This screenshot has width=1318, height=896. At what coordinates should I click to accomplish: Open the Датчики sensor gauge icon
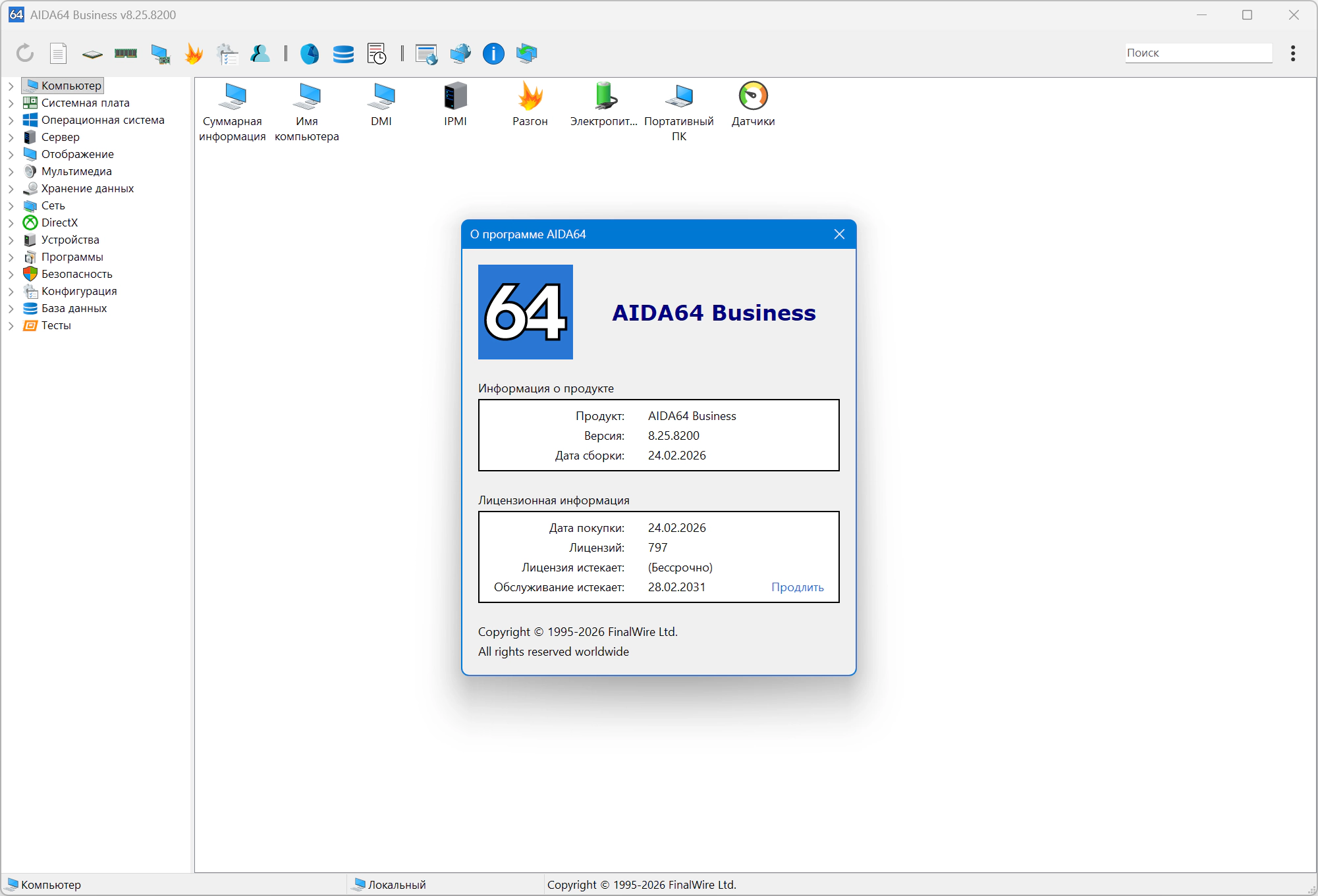[x=753, y=97]
